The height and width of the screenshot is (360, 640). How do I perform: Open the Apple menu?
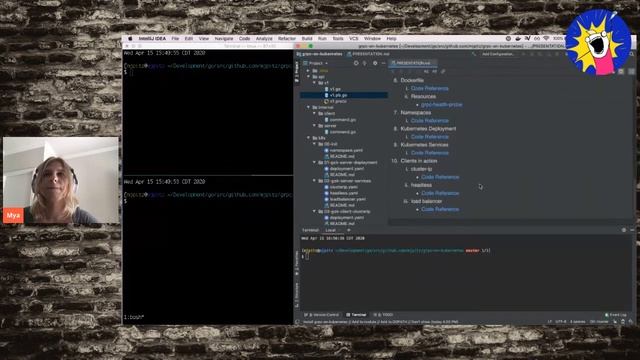[x=130, y=38]
